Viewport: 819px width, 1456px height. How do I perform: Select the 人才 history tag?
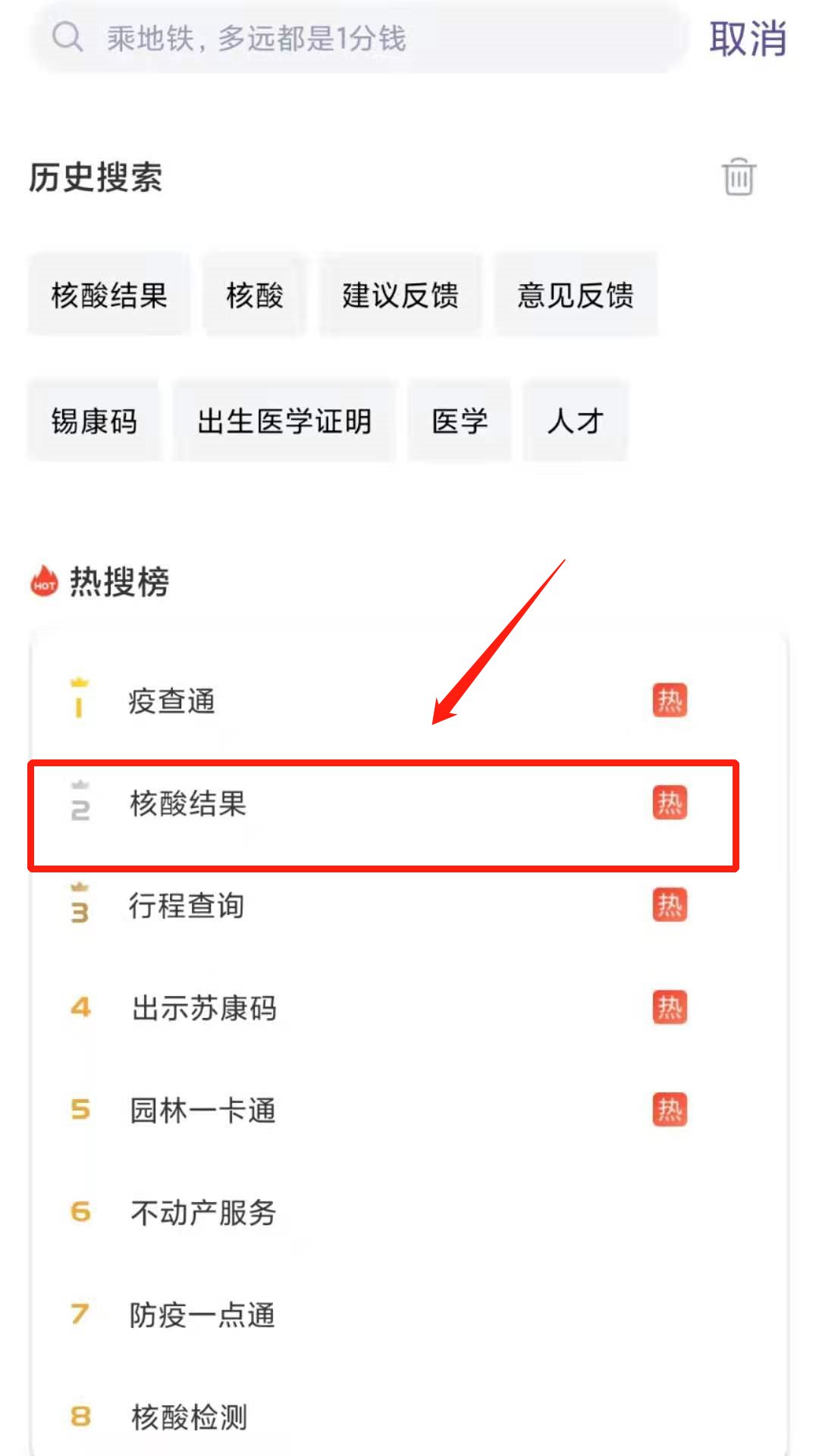coord(576,421)
